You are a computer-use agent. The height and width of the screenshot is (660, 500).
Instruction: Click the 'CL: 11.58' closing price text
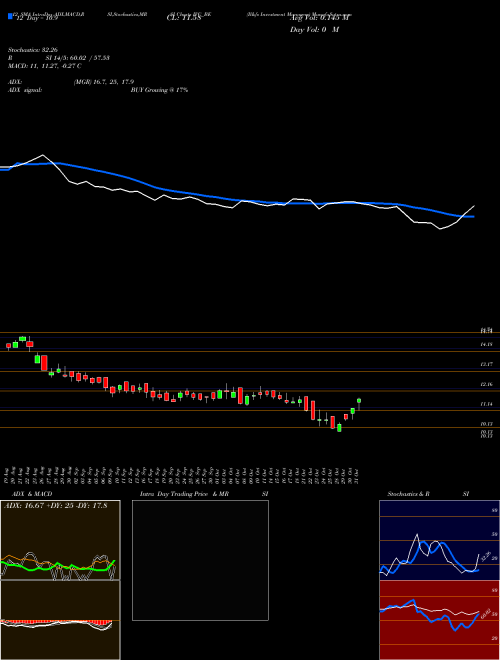(186, 17)
